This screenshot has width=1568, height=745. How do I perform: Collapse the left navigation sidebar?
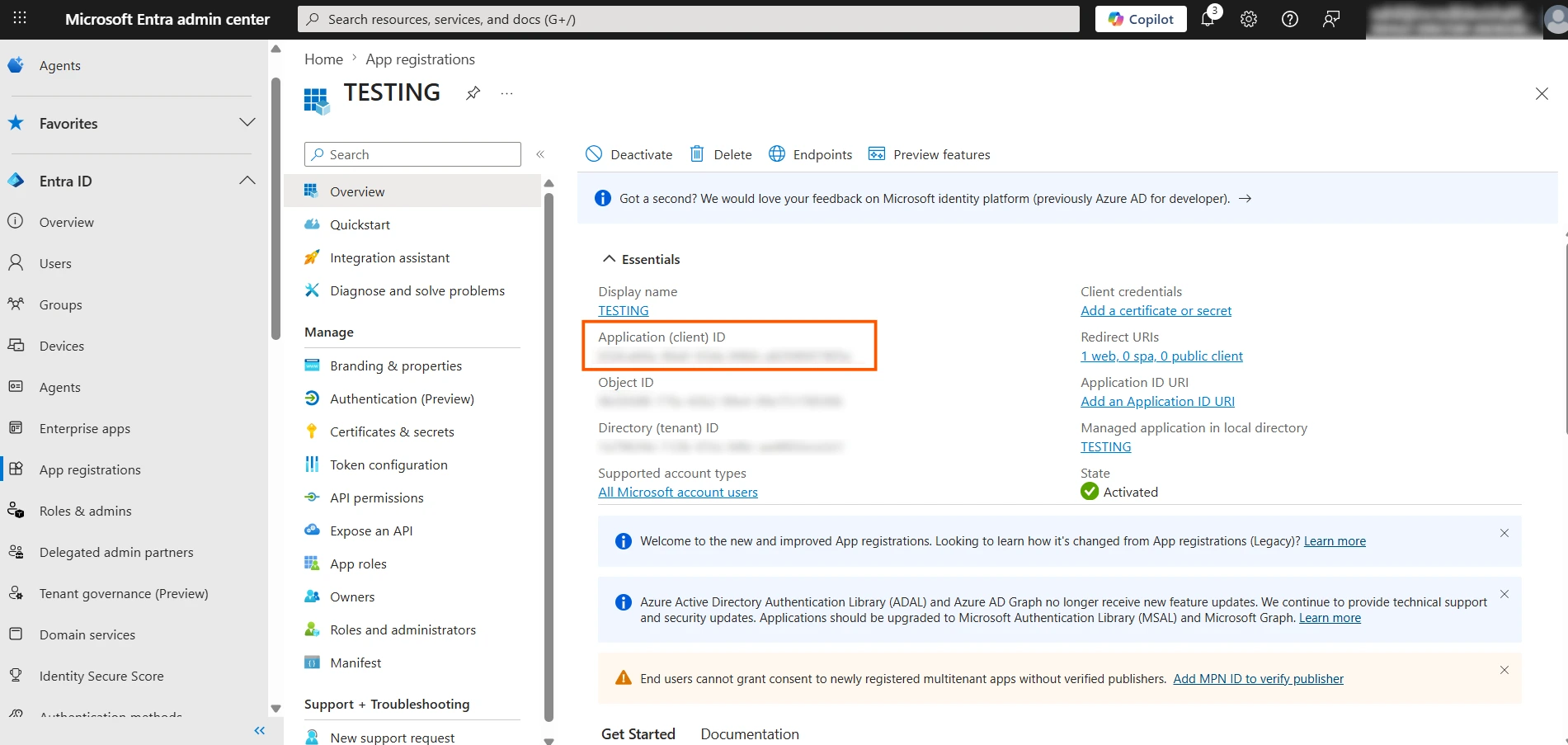260,731
